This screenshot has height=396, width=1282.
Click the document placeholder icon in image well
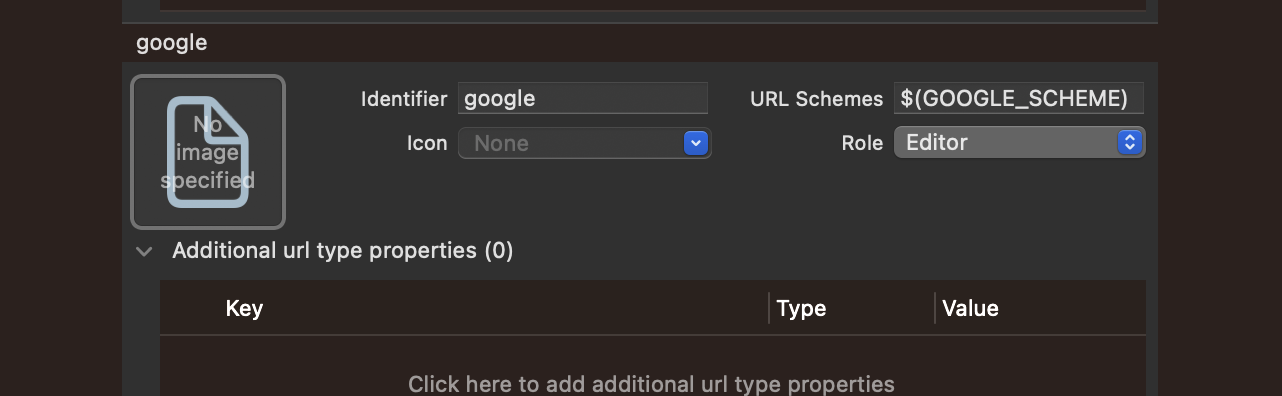pos(208,152)
